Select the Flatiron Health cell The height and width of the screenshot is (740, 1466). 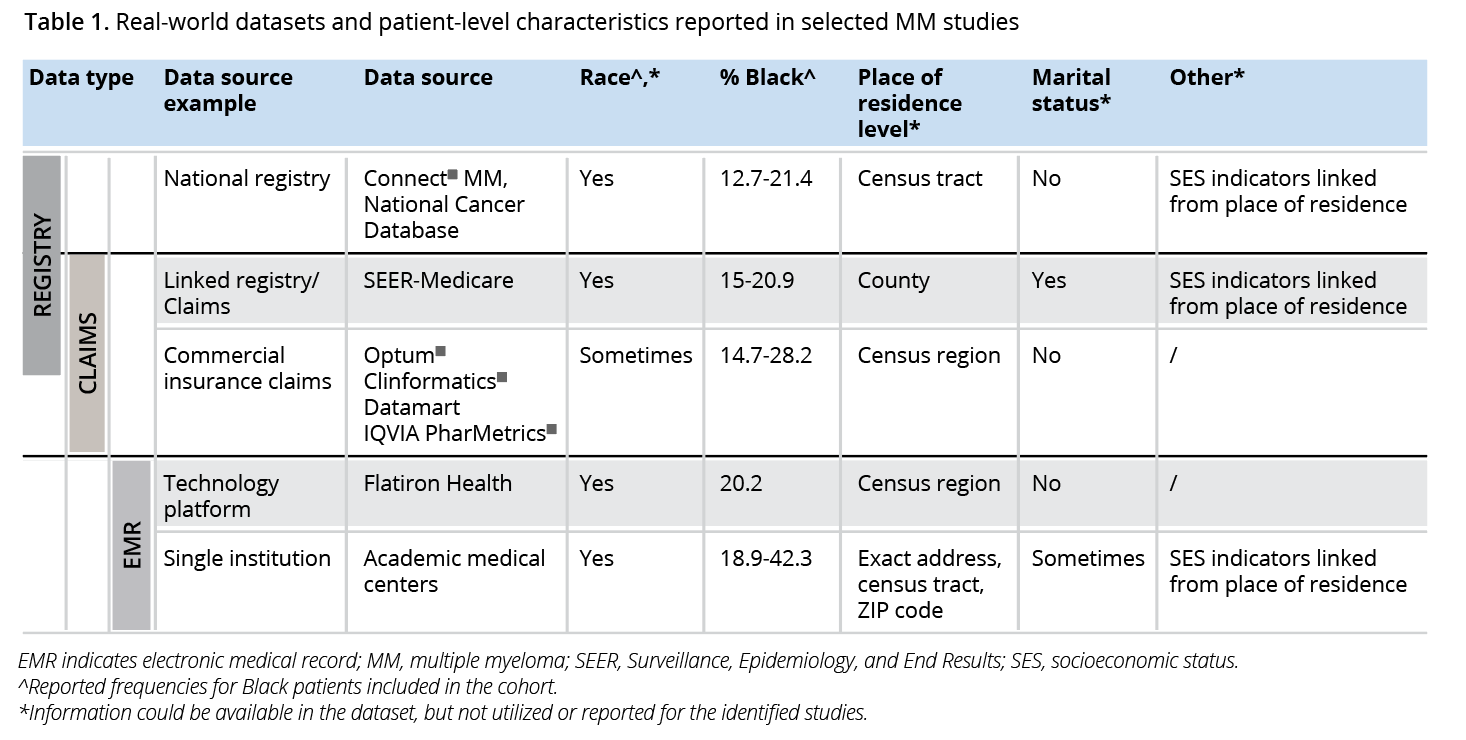(x=437, y=483)
